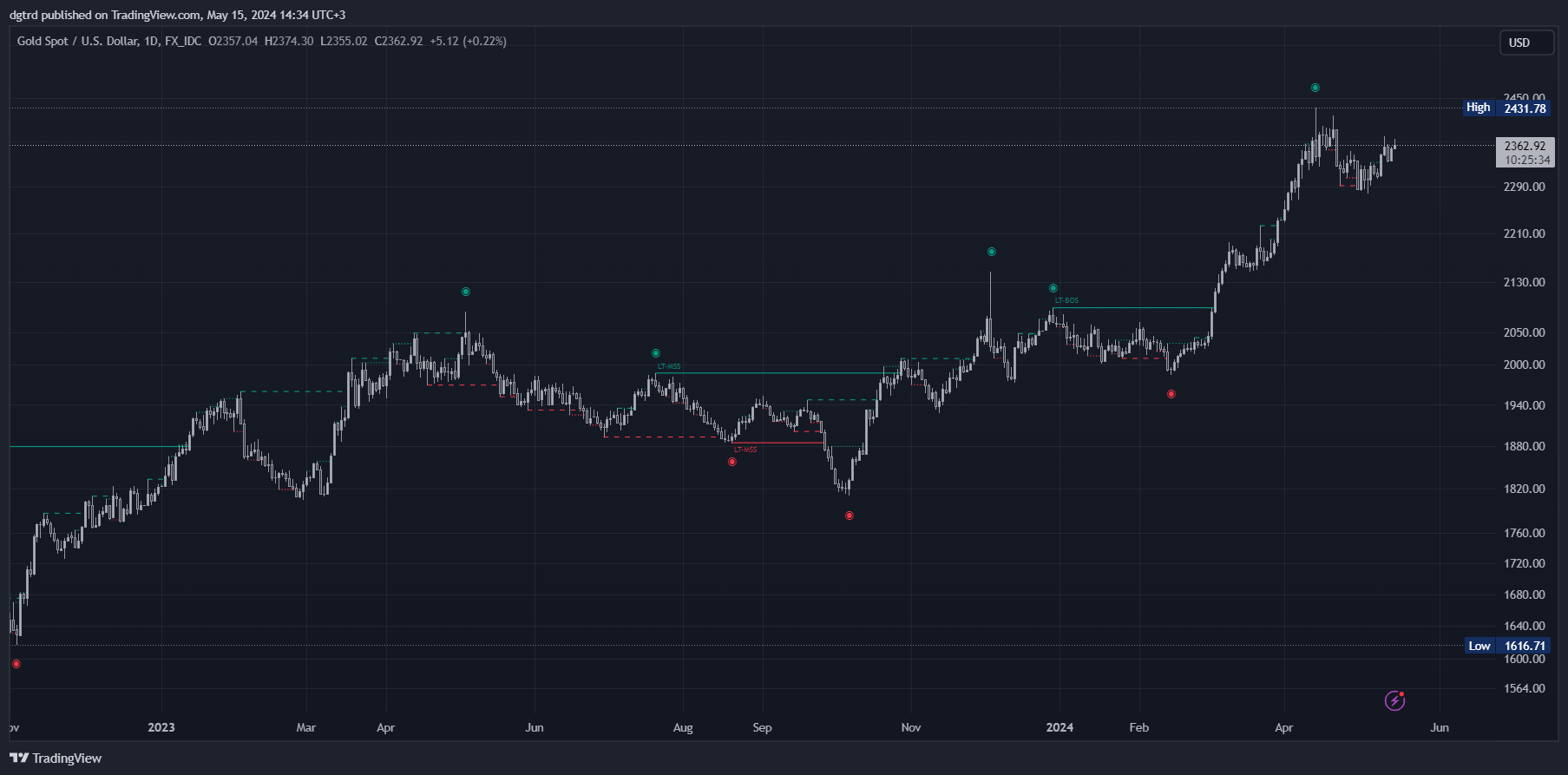Click the red marker below the October 2023 low

pos(849,516)
